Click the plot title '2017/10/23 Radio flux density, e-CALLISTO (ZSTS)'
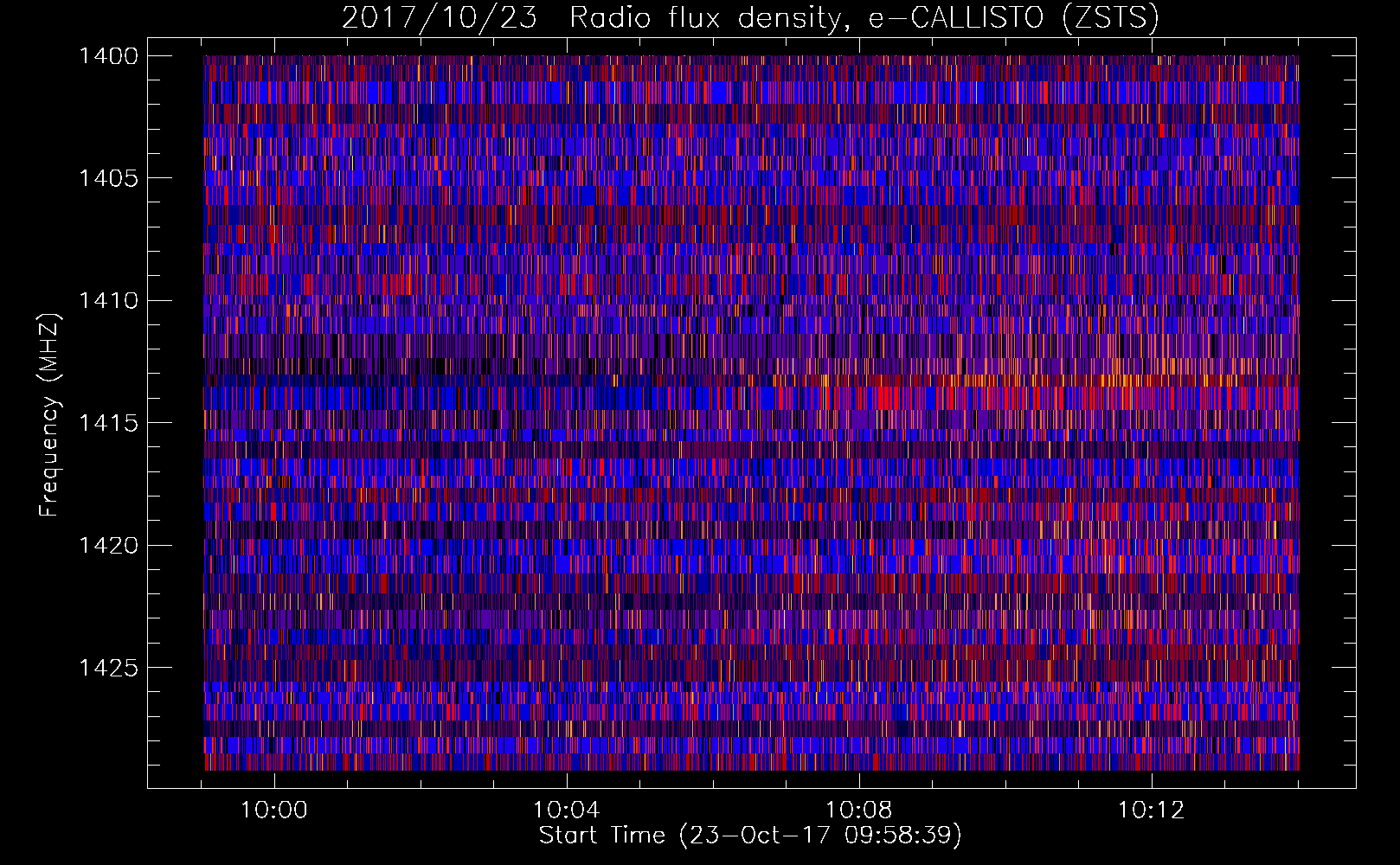1400x865 pixels. click(750, 17)
